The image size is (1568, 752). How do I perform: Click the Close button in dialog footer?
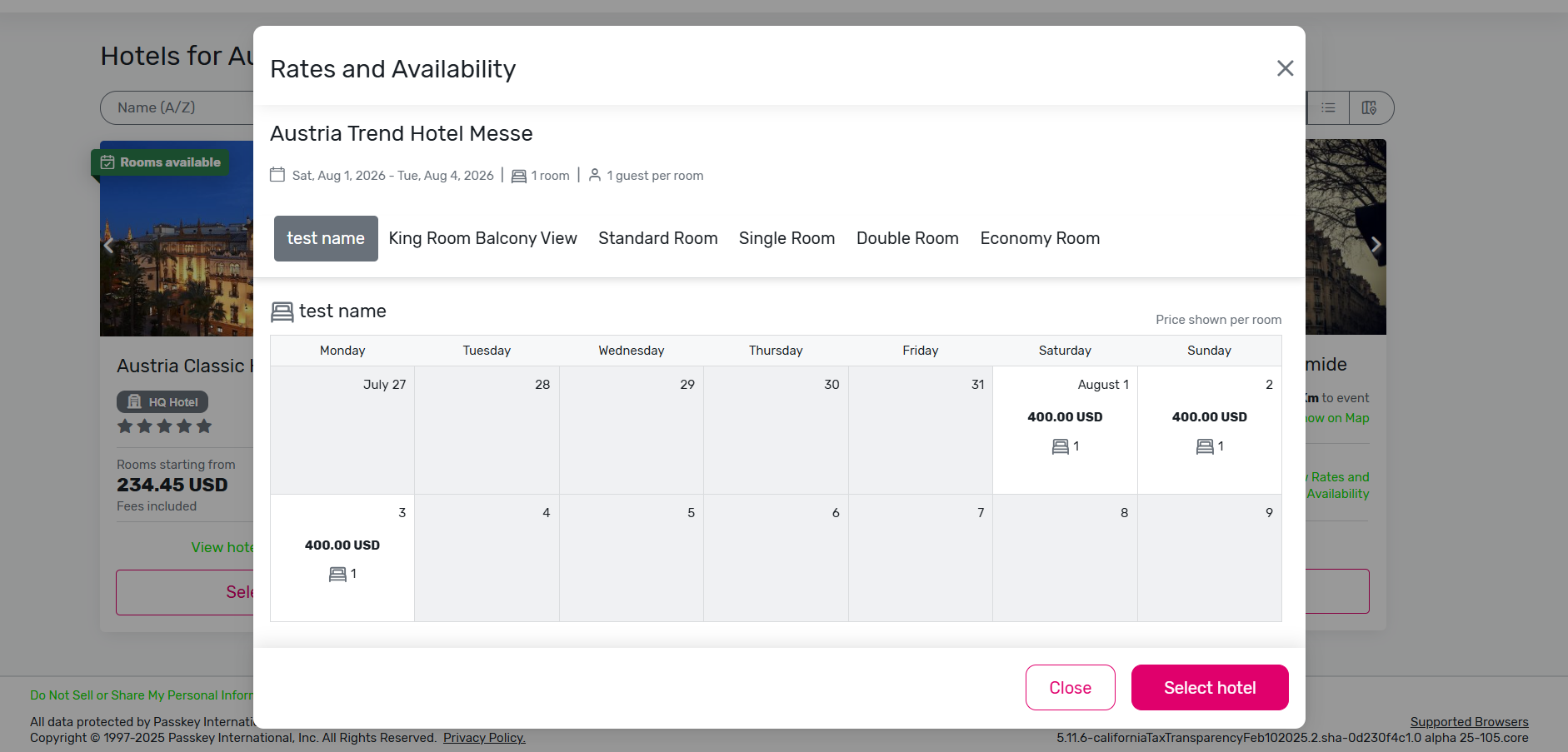pyautogui.click(x=1070, y=688)
